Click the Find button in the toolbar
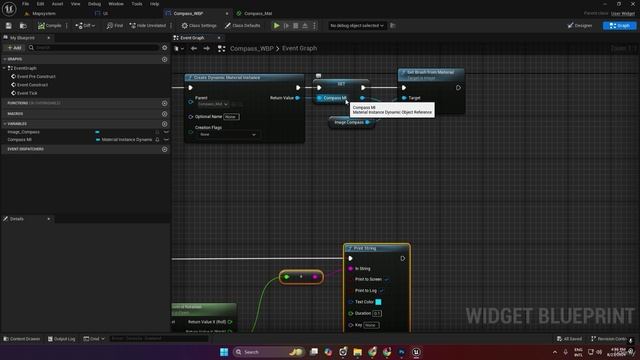640x360 pixels. click(115, 26)
